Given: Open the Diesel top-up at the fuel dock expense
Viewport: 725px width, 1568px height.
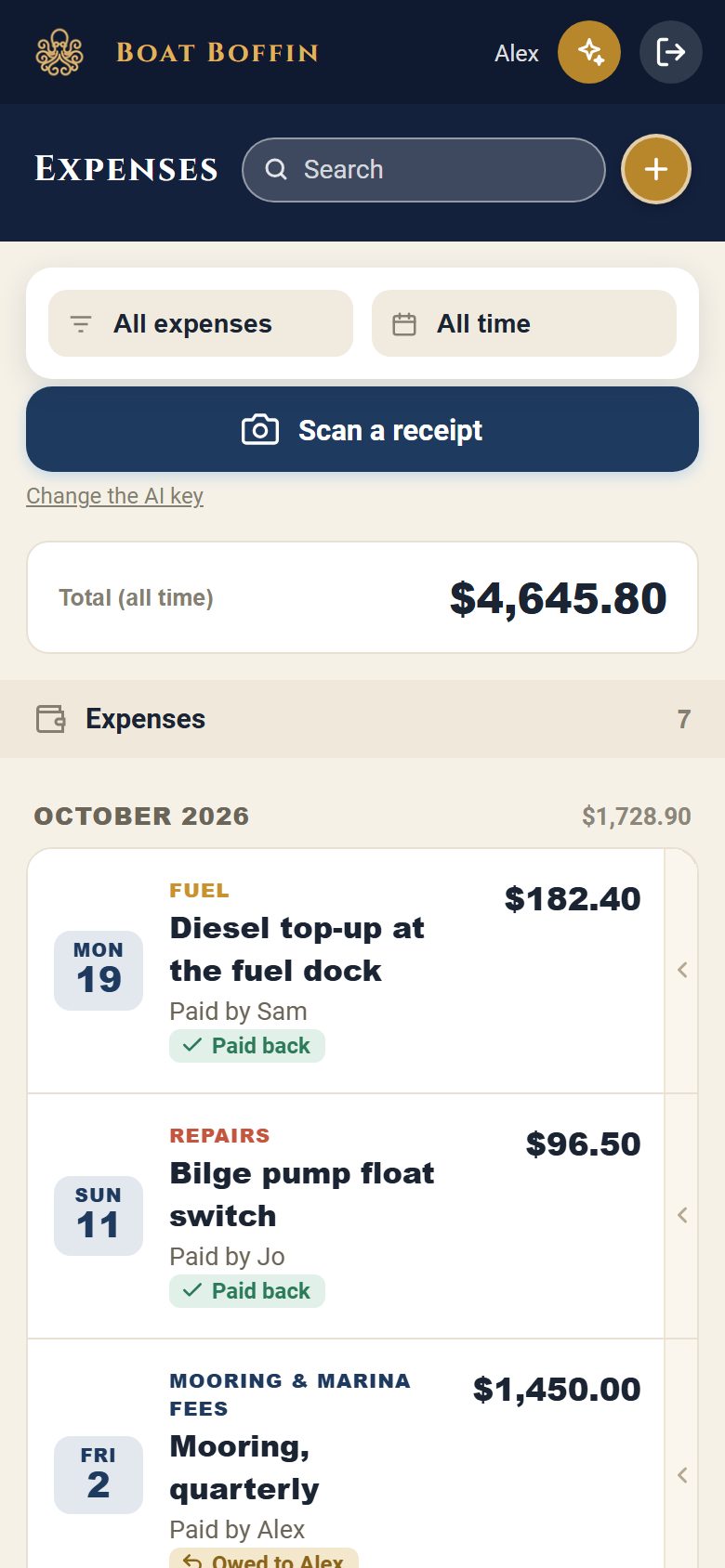Looking at the screenshot, I should point(347,971).
